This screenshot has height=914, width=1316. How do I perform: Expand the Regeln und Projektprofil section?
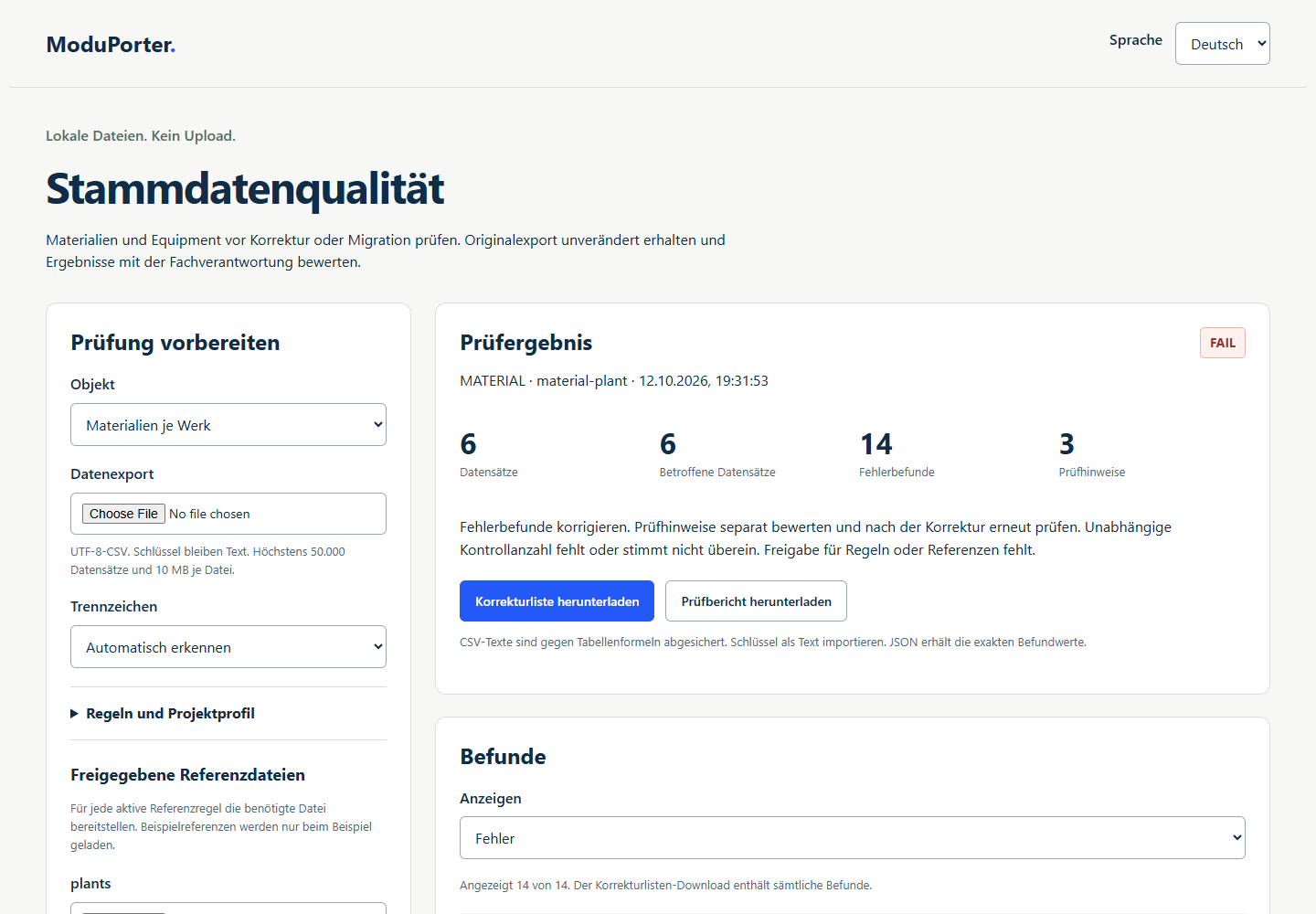163,714
